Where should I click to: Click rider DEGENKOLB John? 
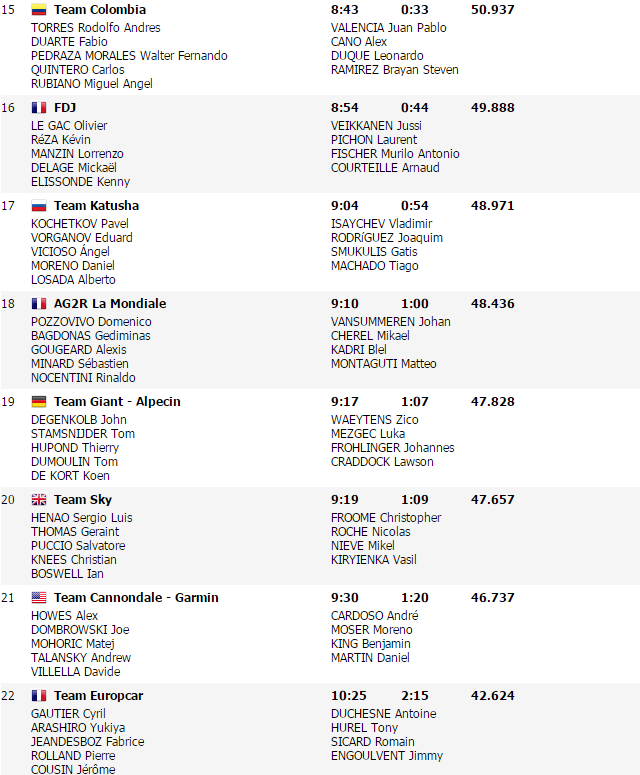[x=79, y=420]
